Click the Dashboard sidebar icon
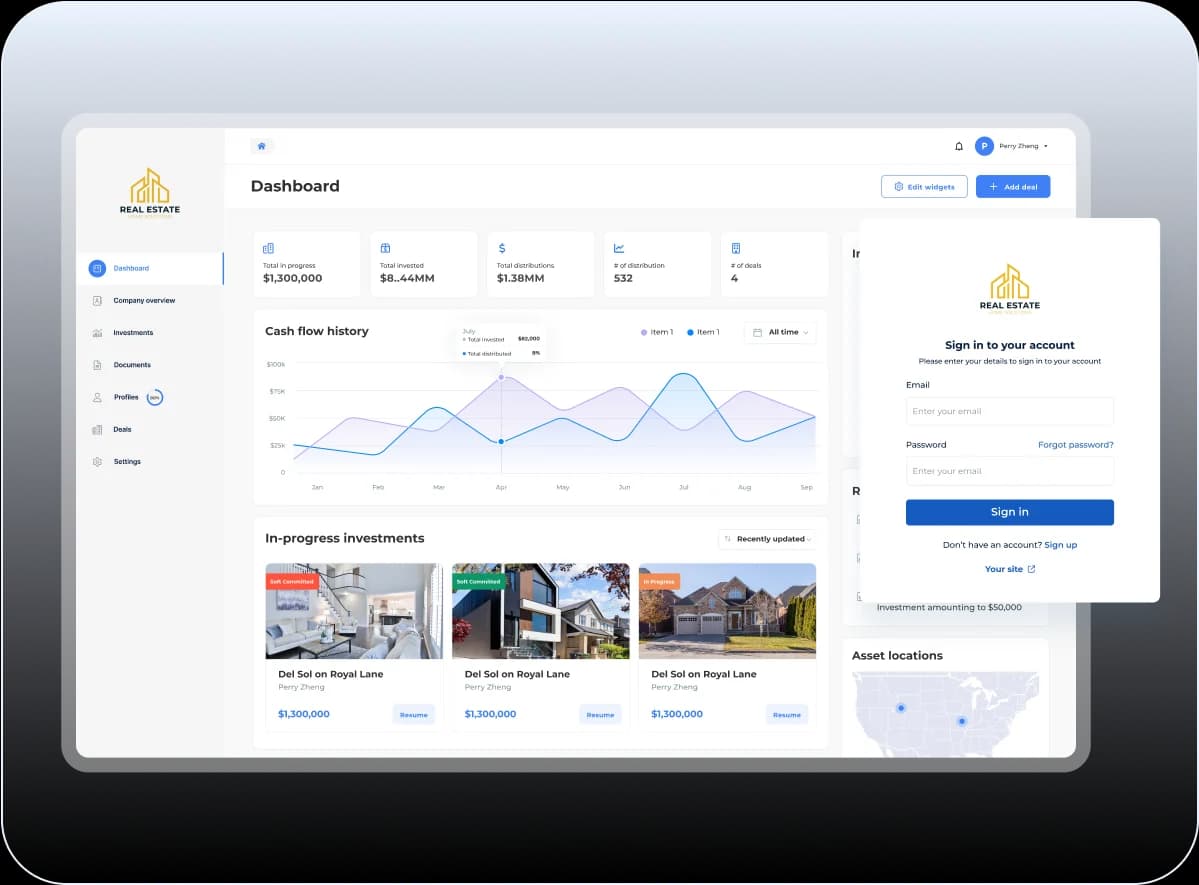The width and height of the screenshot is (1199, 885). click(97, 268)
